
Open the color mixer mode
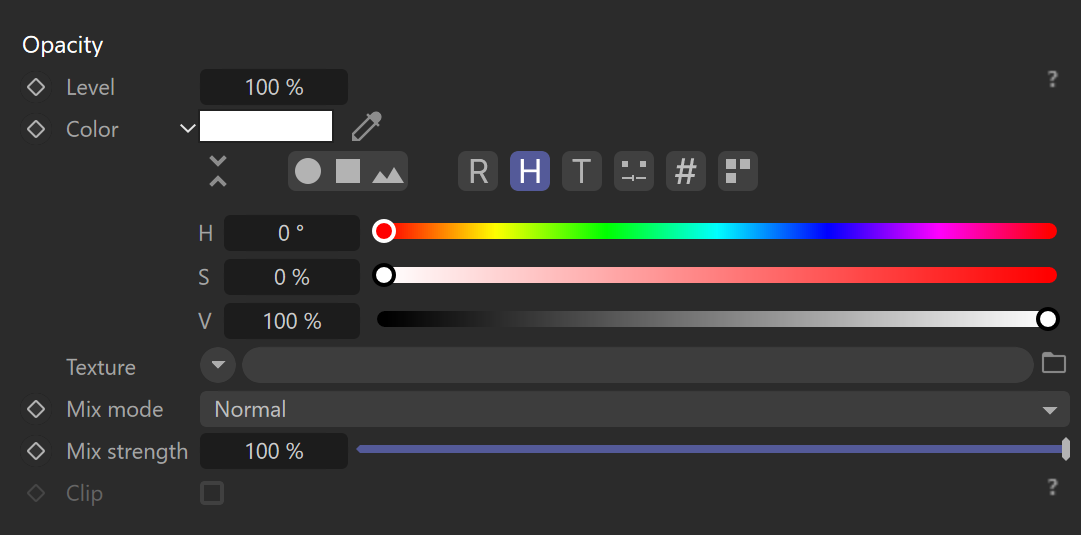coord(634,171)
